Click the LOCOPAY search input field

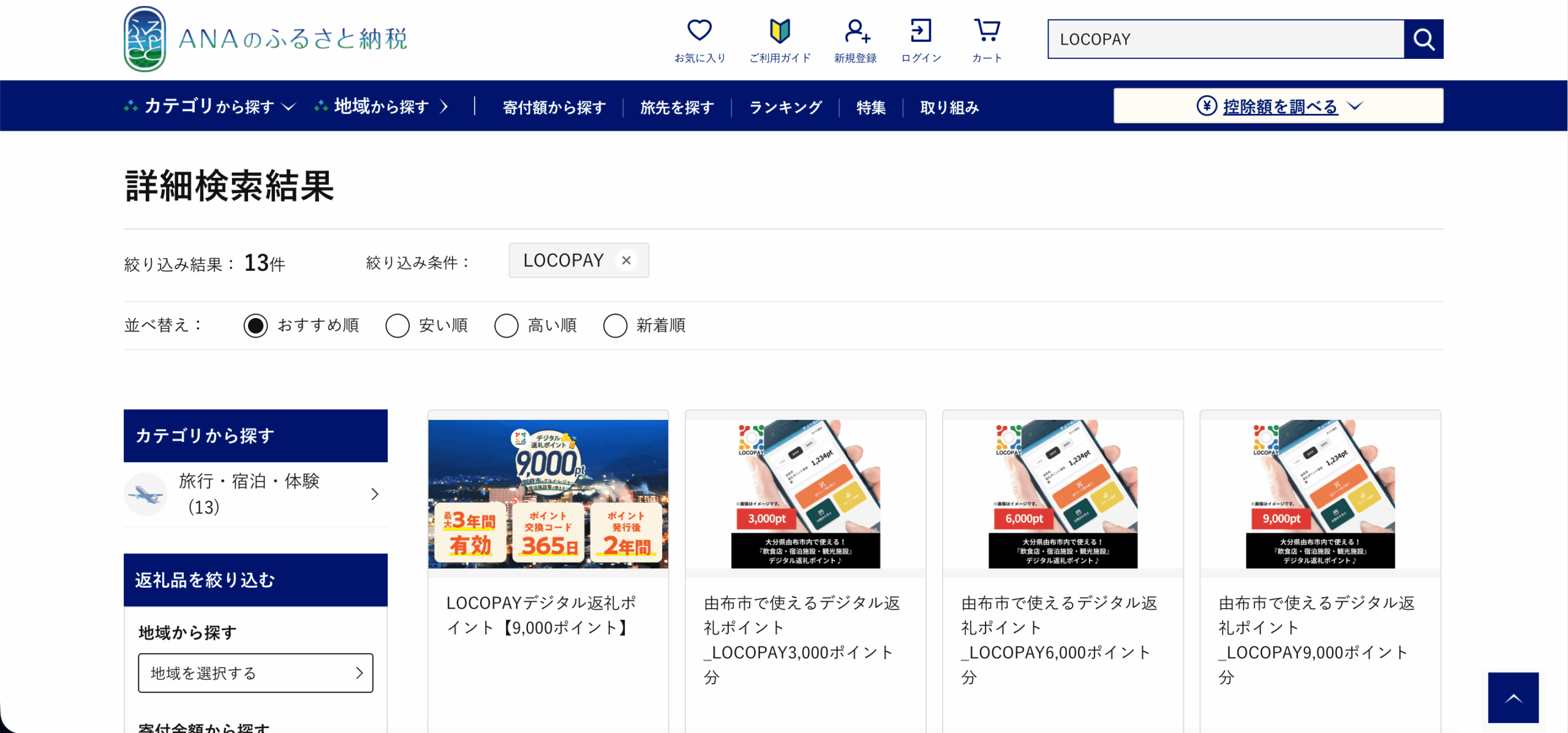(1226, 39)
